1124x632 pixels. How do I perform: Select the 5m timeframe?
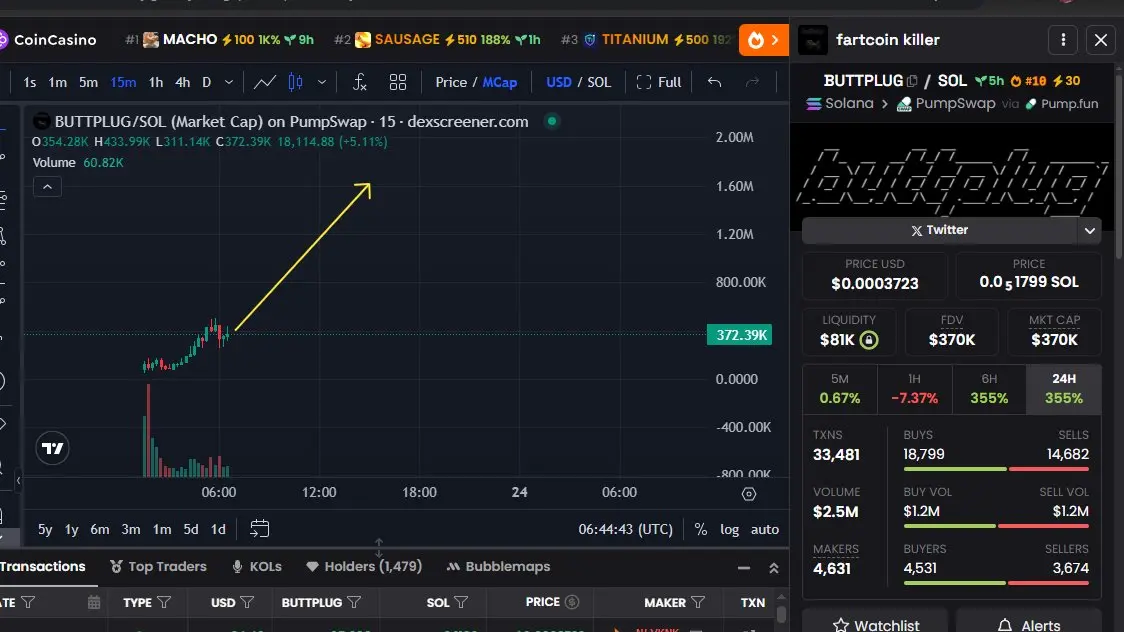88,82
